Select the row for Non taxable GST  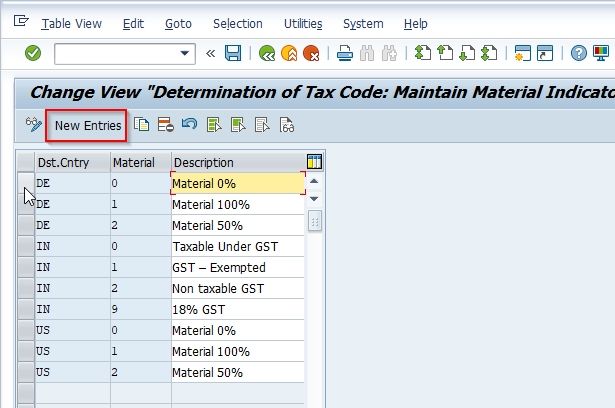click(26, 288)
